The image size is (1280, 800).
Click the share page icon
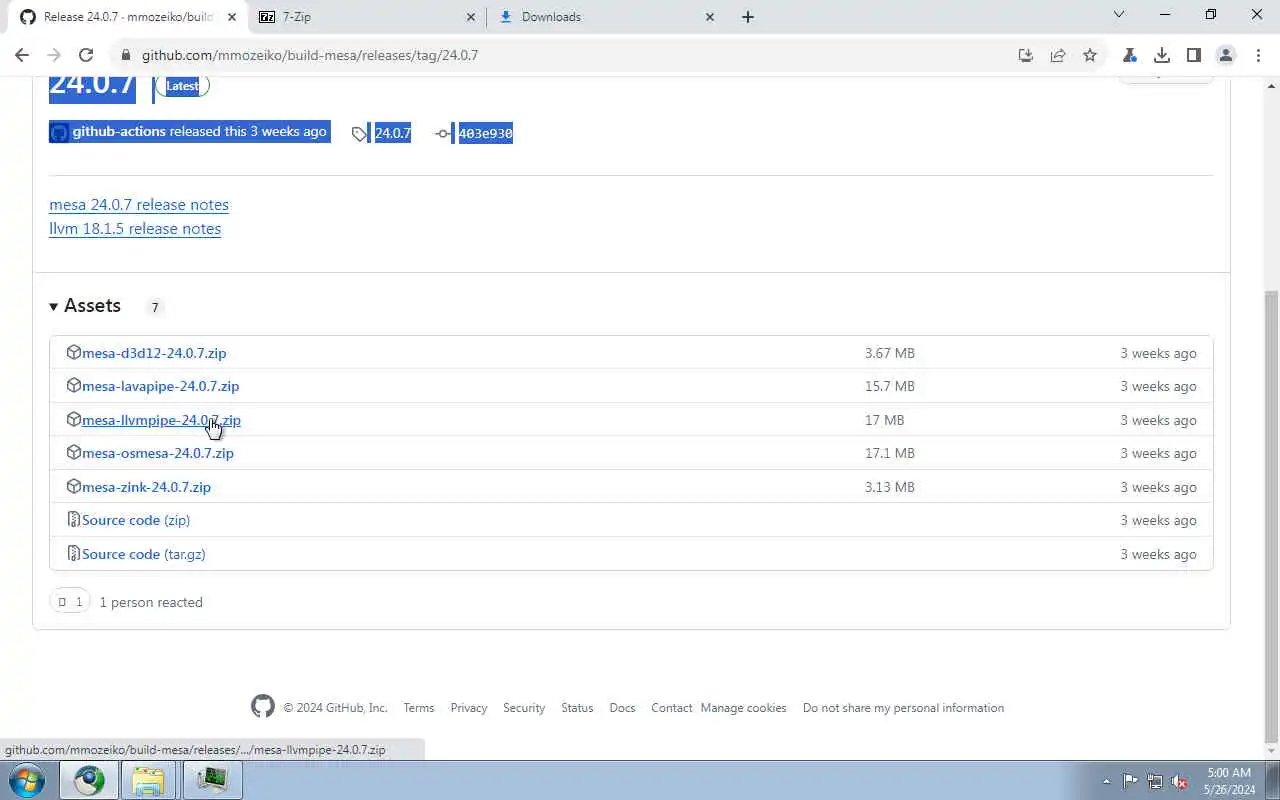point(1058,55)
